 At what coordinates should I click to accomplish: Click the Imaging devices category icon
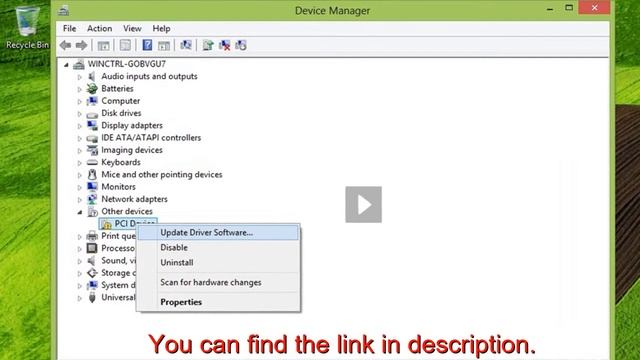(92, 150)
